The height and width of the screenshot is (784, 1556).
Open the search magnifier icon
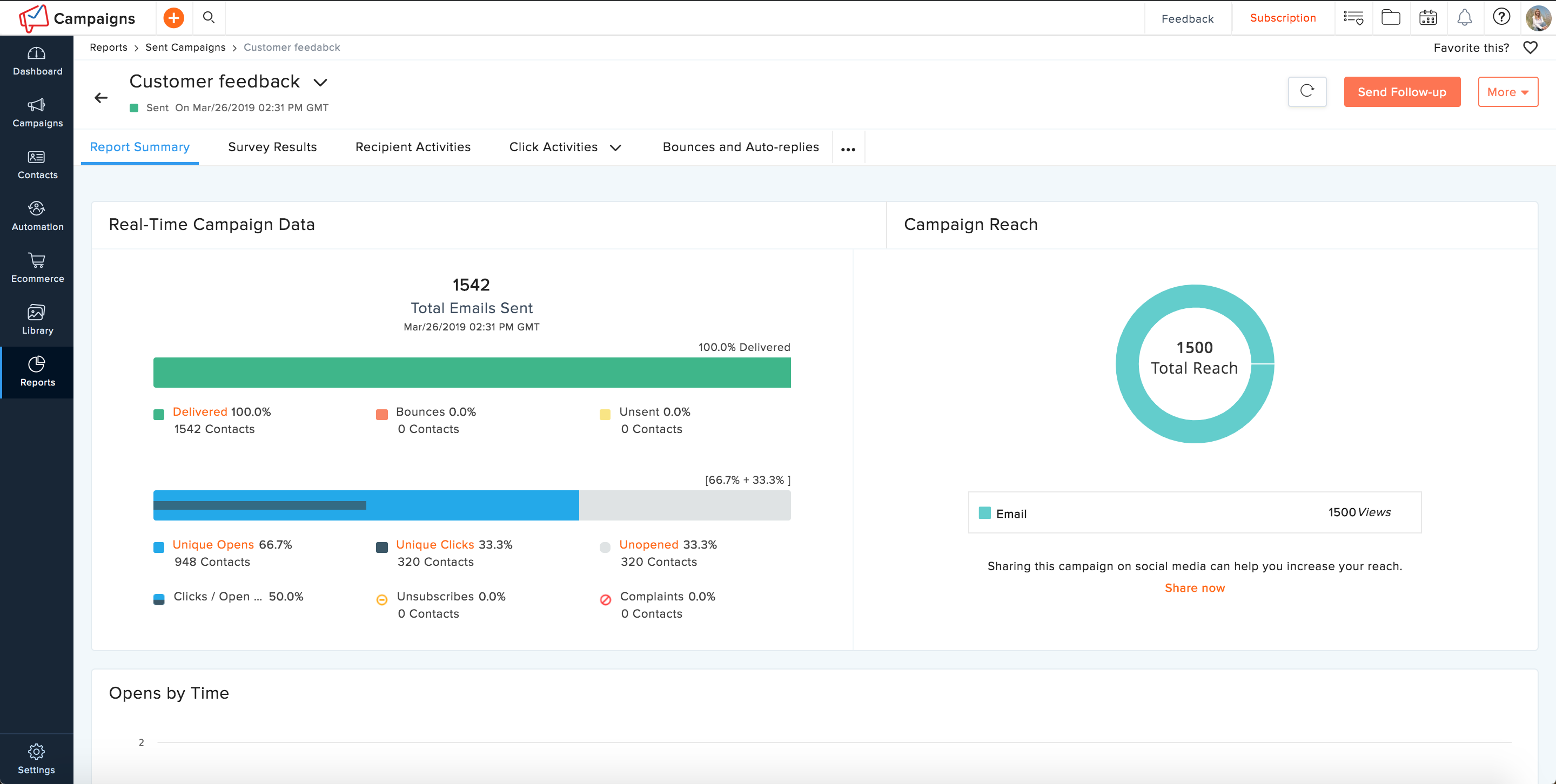click(209, 17)
